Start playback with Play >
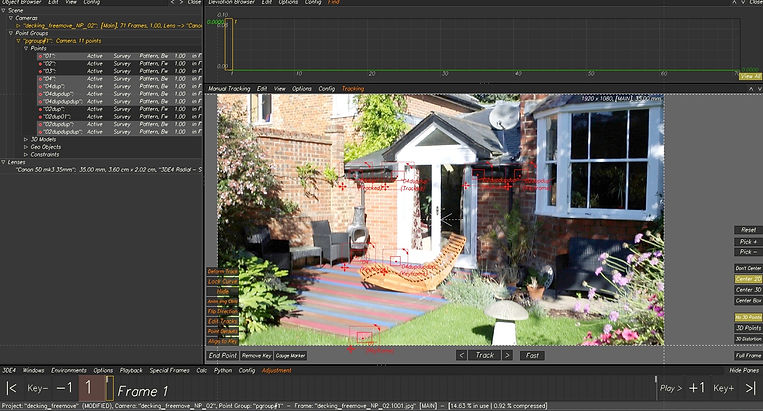The height and width of the screenshot is (411, 763). (x=671, y=388)
